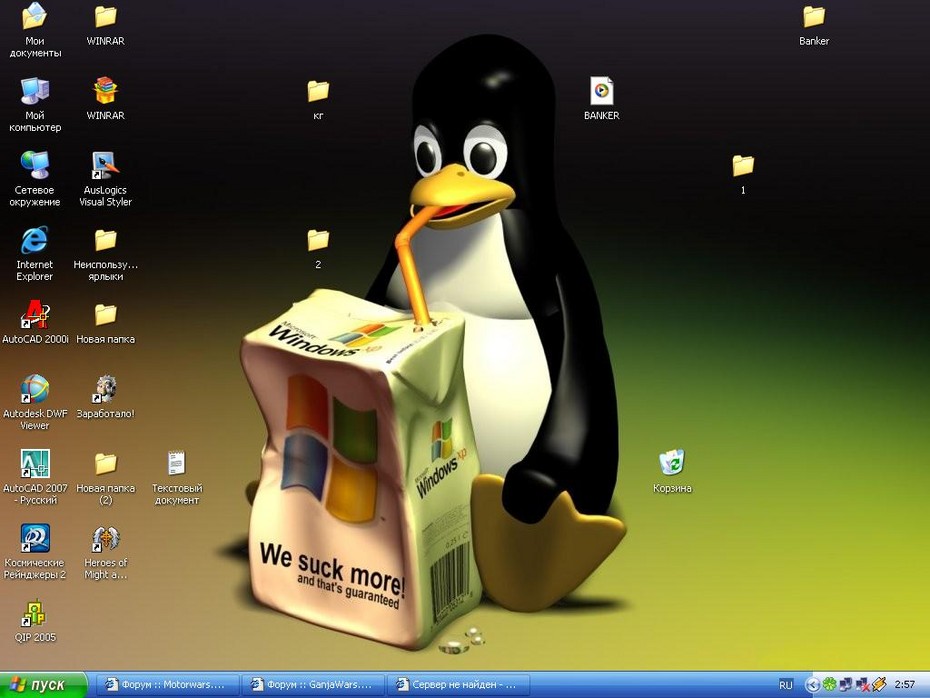Screen dimensions: 930x698
Task: Switch to Форум :: Motorwars taskbar window
Action: (x=166, y=685)
